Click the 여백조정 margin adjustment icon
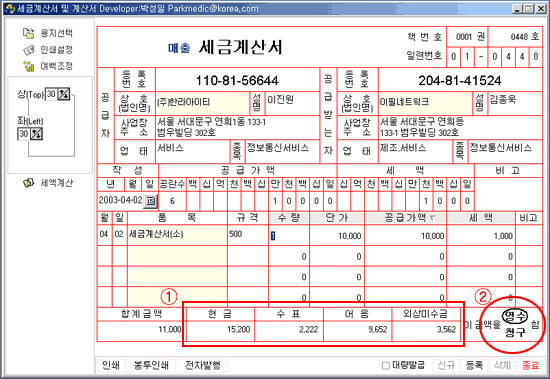Screen dimensions: 550x379 coord(29,66)
